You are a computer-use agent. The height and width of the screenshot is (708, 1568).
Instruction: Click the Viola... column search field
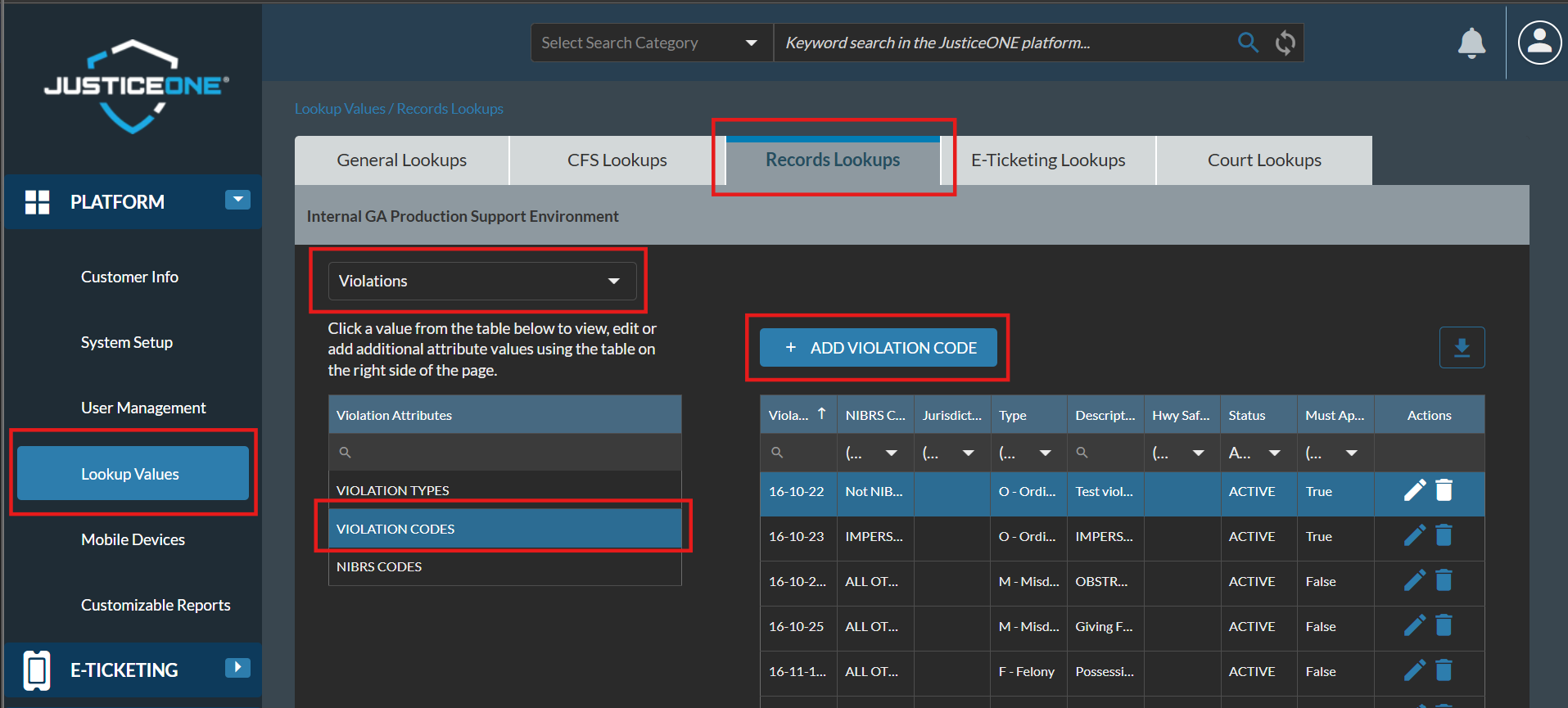pyautogui.click(x=798, y=453)
